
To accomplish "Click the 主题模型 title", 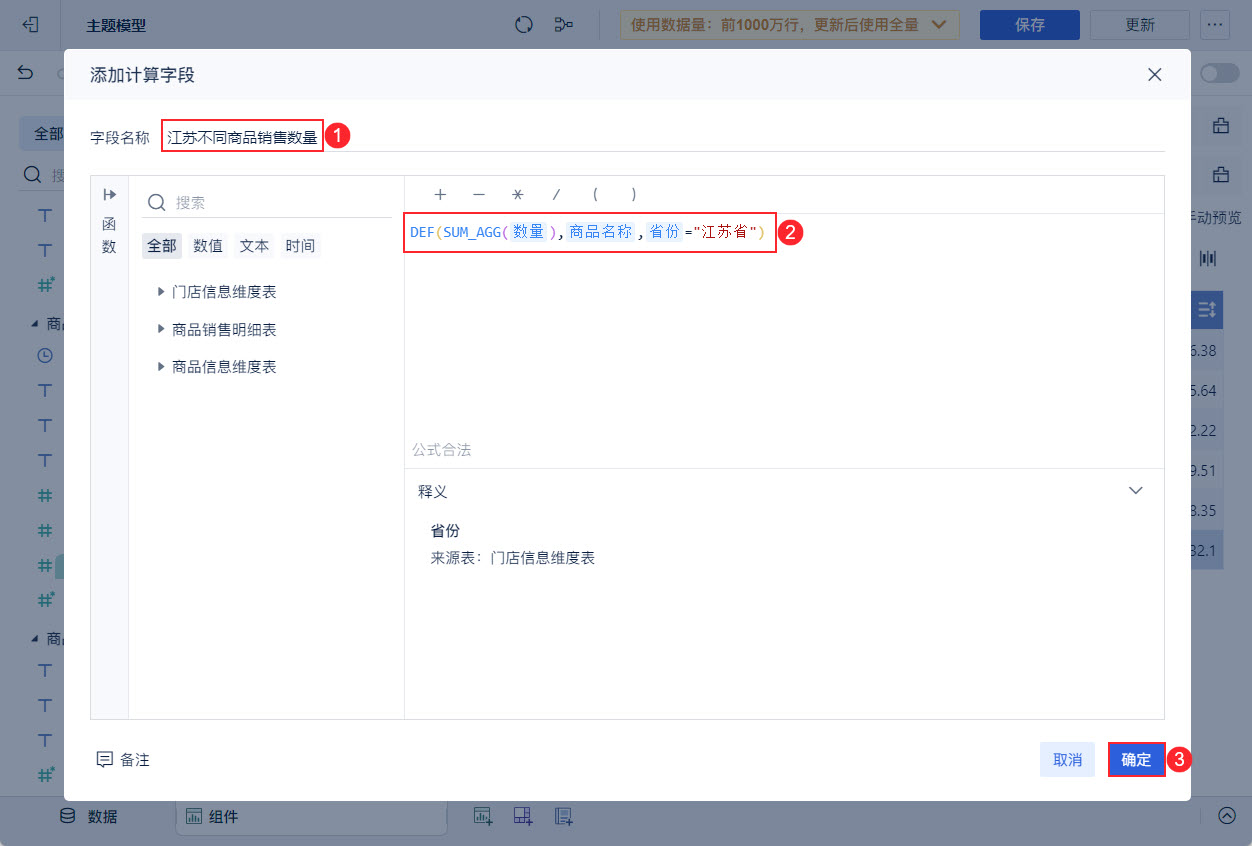I will click(115, 25).
